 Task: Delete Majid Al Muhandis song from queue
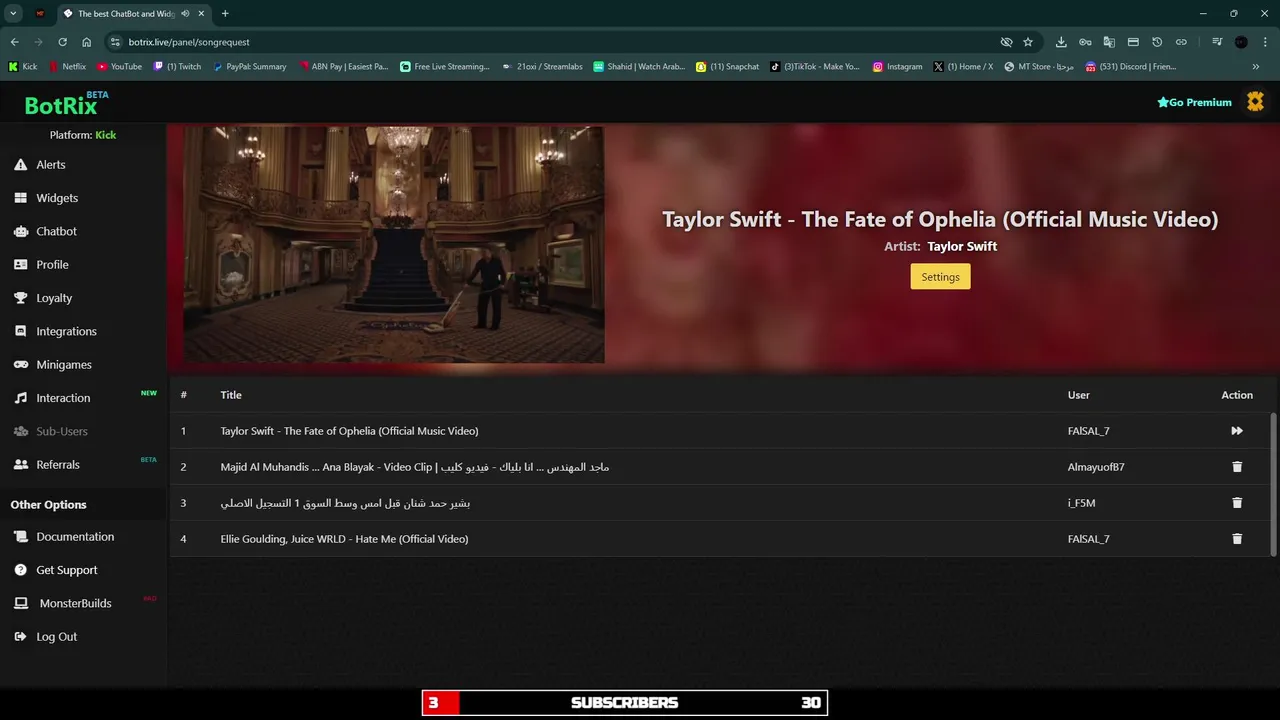[1237, 467]
